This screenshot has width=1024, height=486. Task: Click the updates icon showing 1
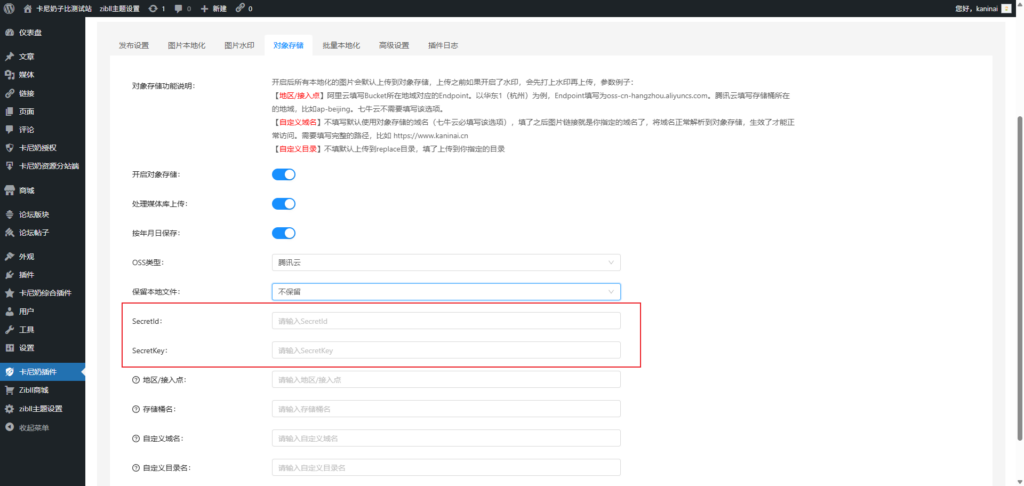153,8
